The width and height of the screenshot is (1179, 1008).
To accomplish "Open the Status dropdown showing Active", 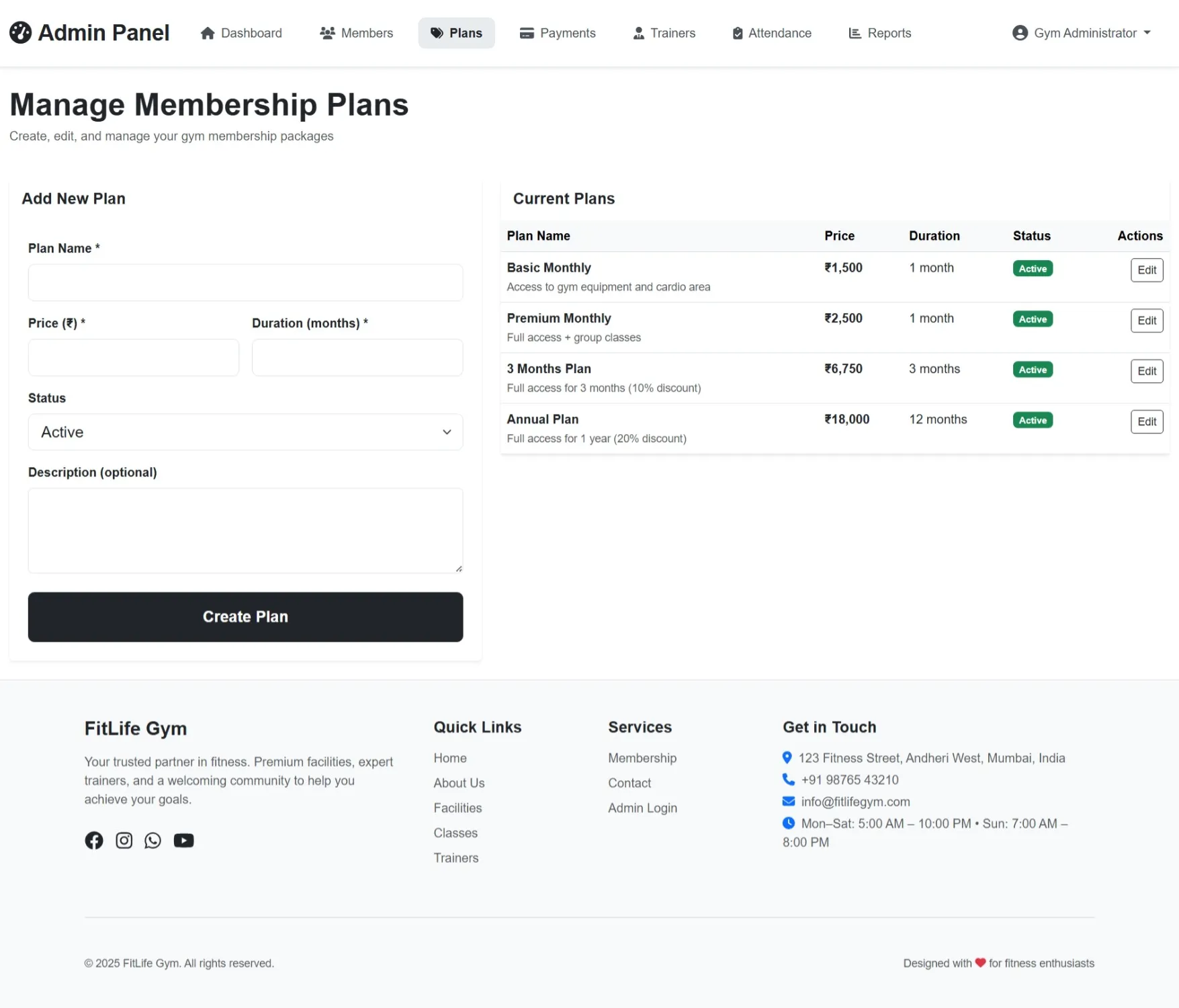I will point(245,432).
